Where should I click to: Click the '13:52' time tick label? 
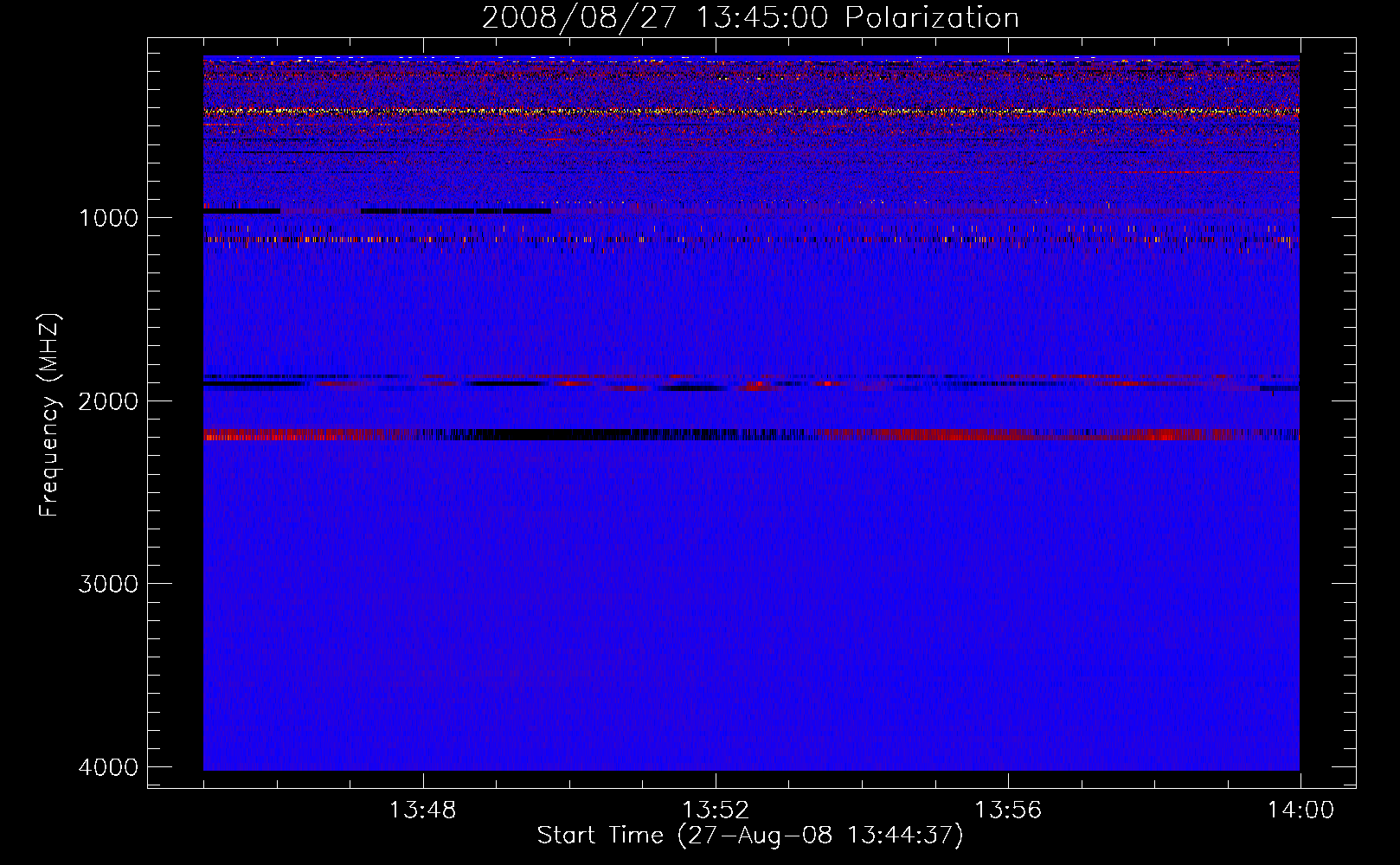coord(715,811)
